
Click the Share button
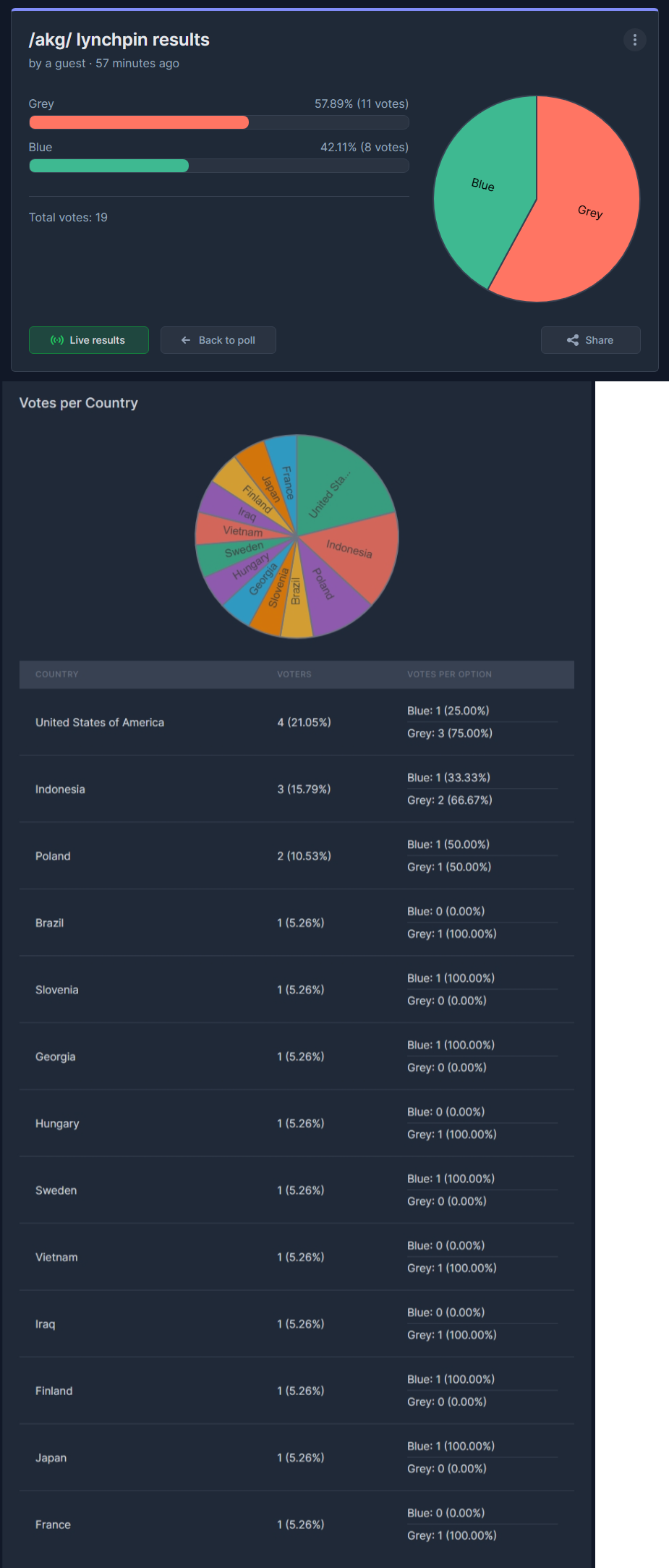[x=590, y=340]
